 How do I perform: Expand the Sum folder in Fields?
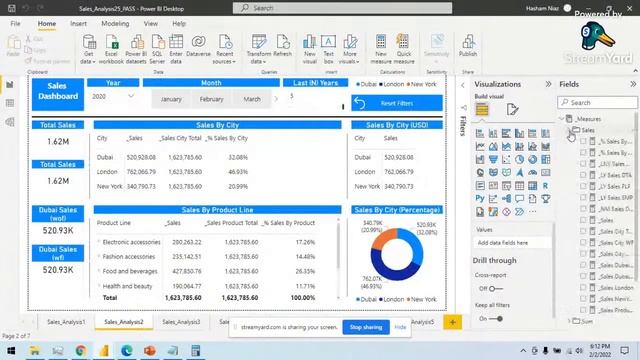(569, 321)
